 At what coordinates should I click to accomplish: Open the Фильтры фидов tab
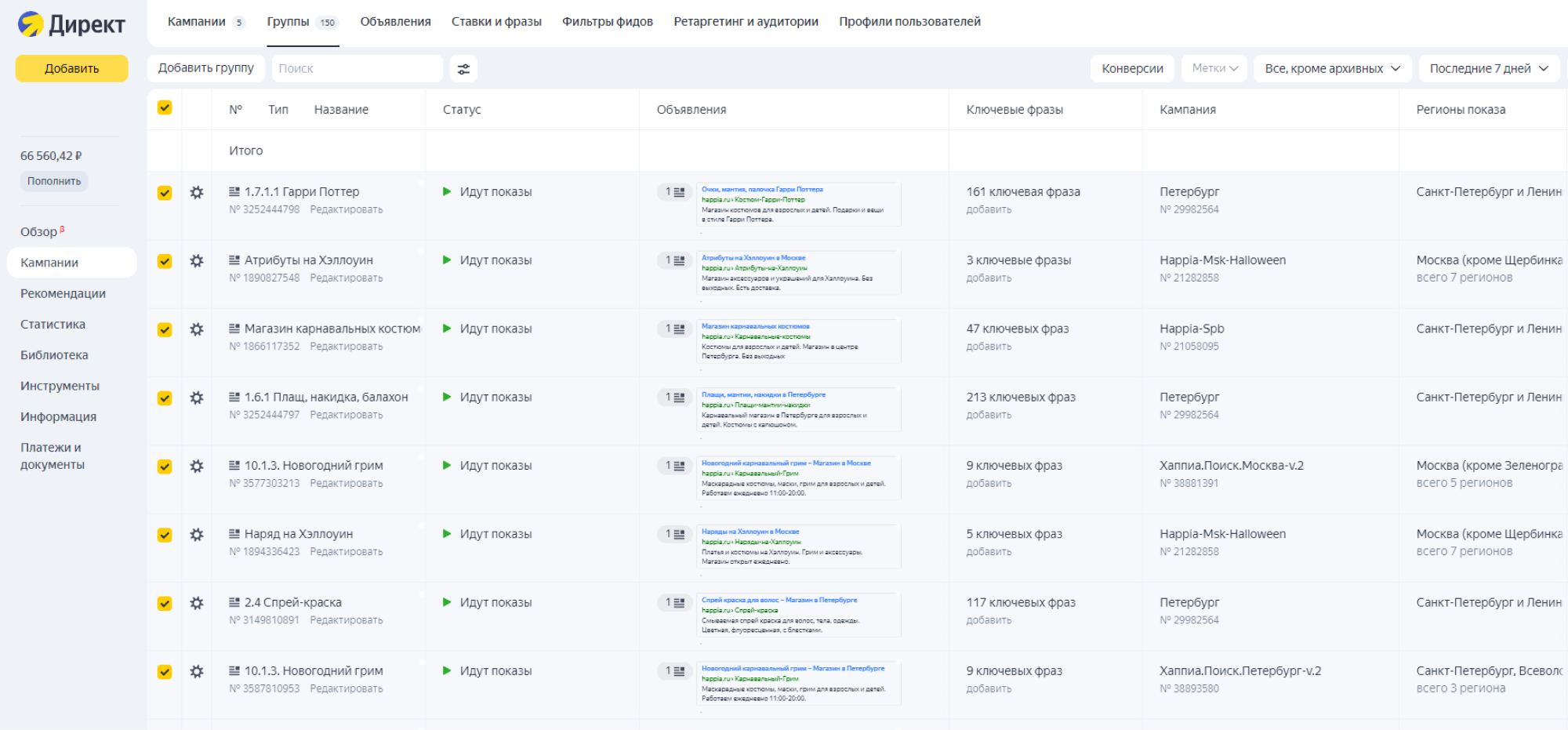click(608, 22)
